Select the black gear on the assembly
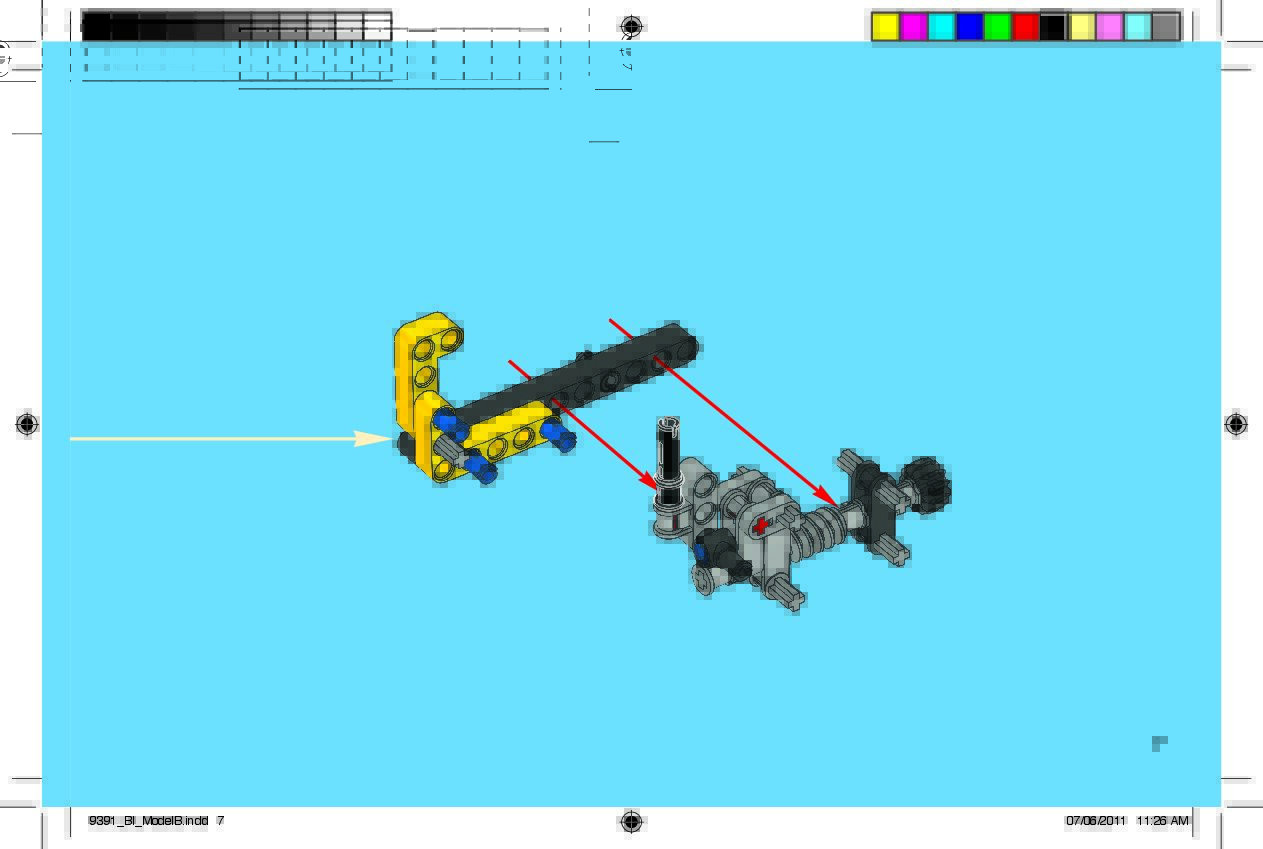 tap(927, 484)
